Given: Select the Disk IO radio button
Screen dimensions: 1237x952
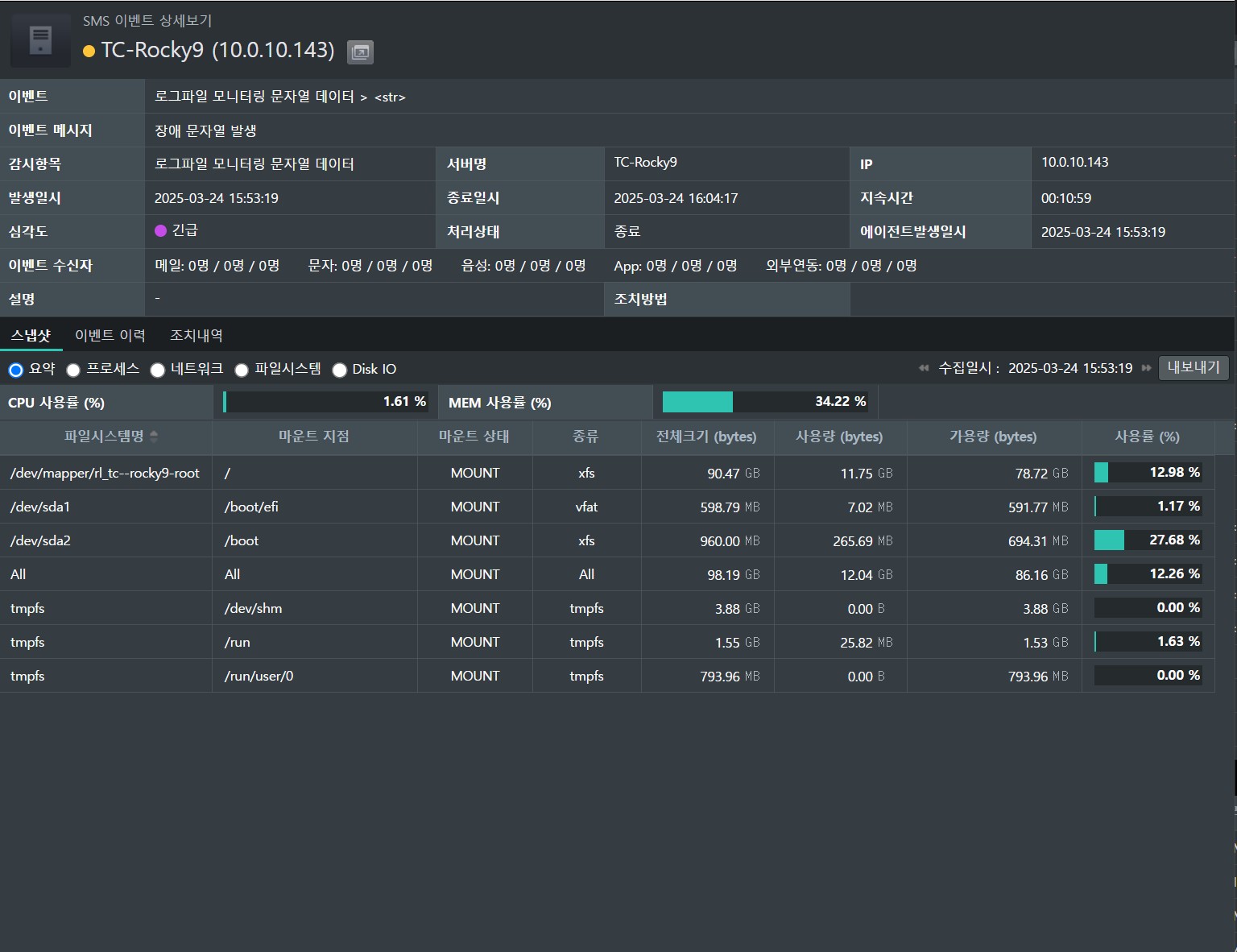Looking at the screenshot, I should 340,370.
